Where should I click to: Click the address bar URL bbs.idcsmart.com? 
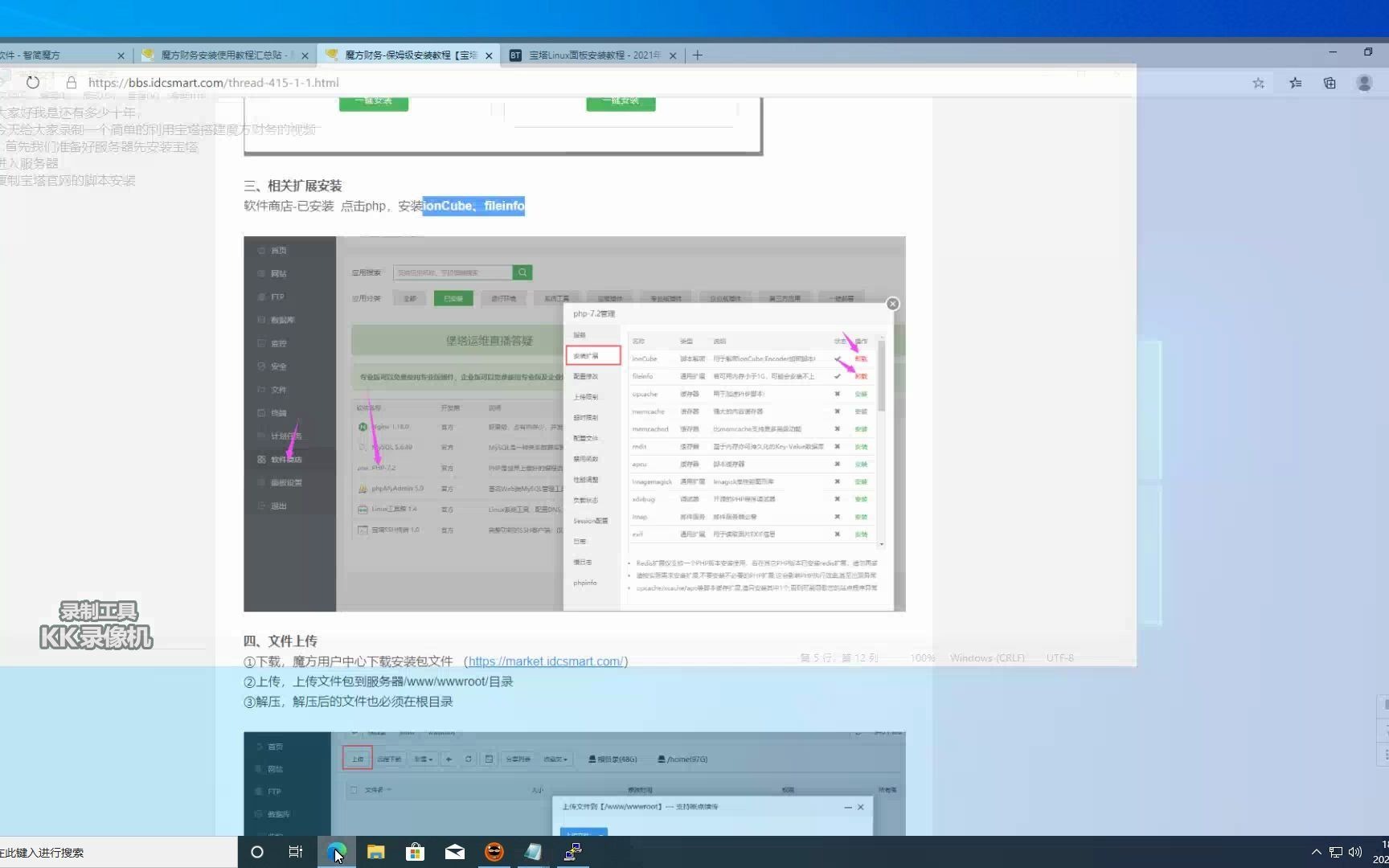pyautogui.click(x=213, y=82)
